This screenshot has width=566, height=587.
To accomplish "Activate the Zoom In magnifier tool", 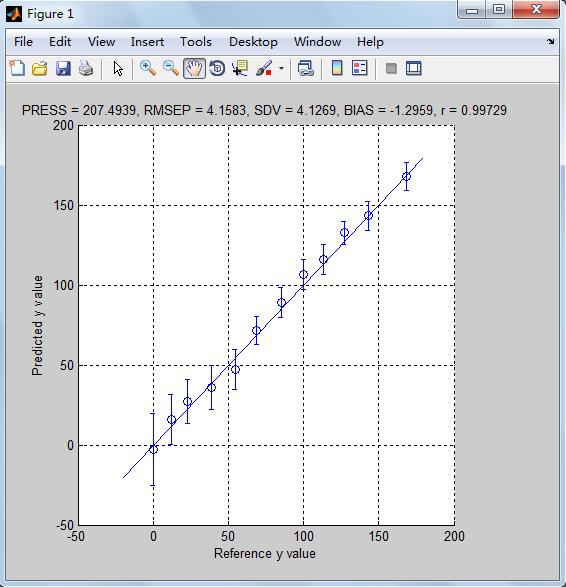I will point(148,69).
